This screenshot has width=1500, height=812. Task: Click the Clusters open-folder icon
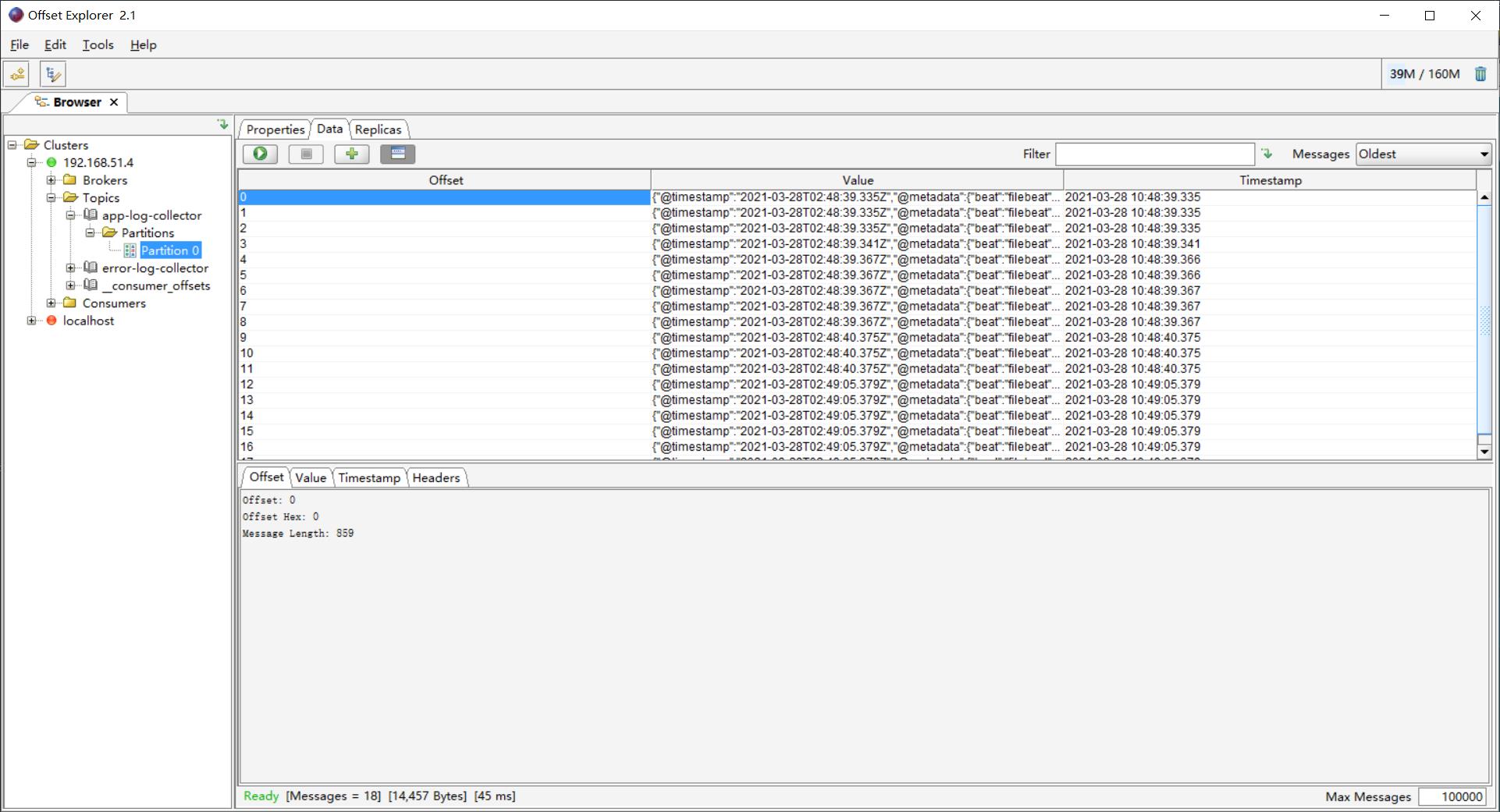(x=31, y=144)
